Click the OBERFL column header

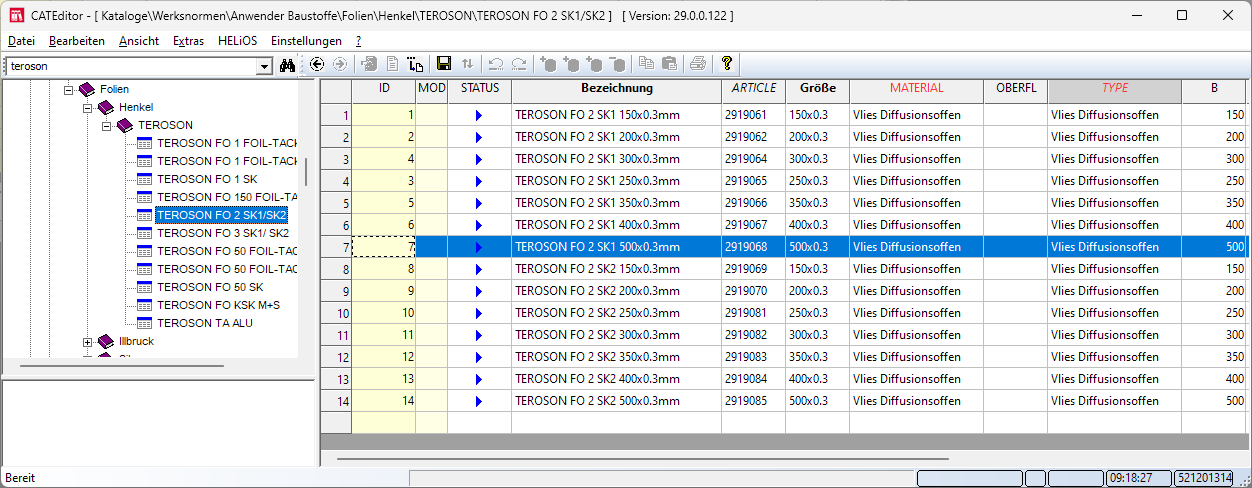click(1015, 89)
